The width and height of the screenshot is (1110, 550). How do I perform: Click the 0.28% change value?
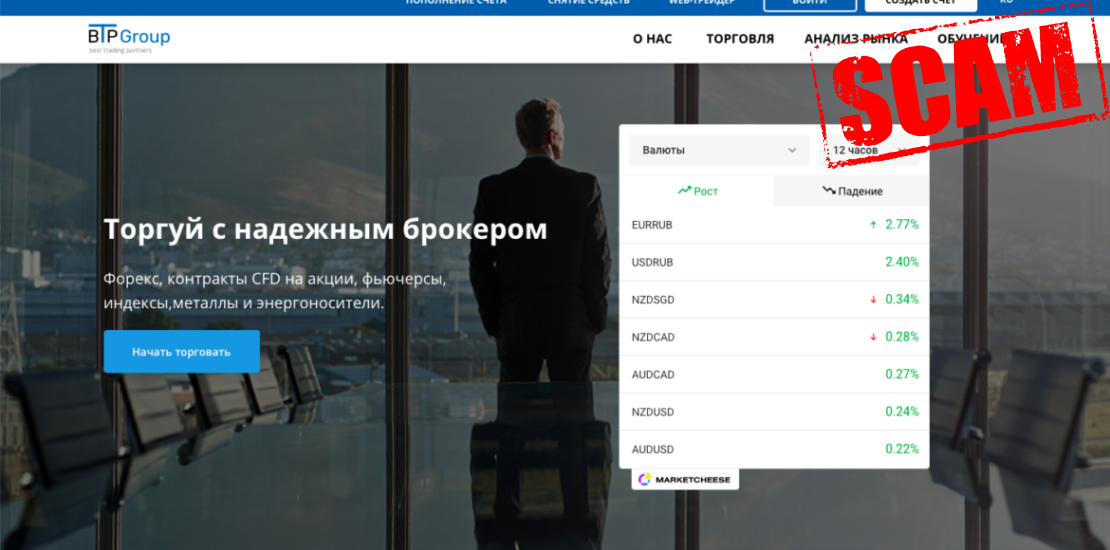click(x=902, y=337)
